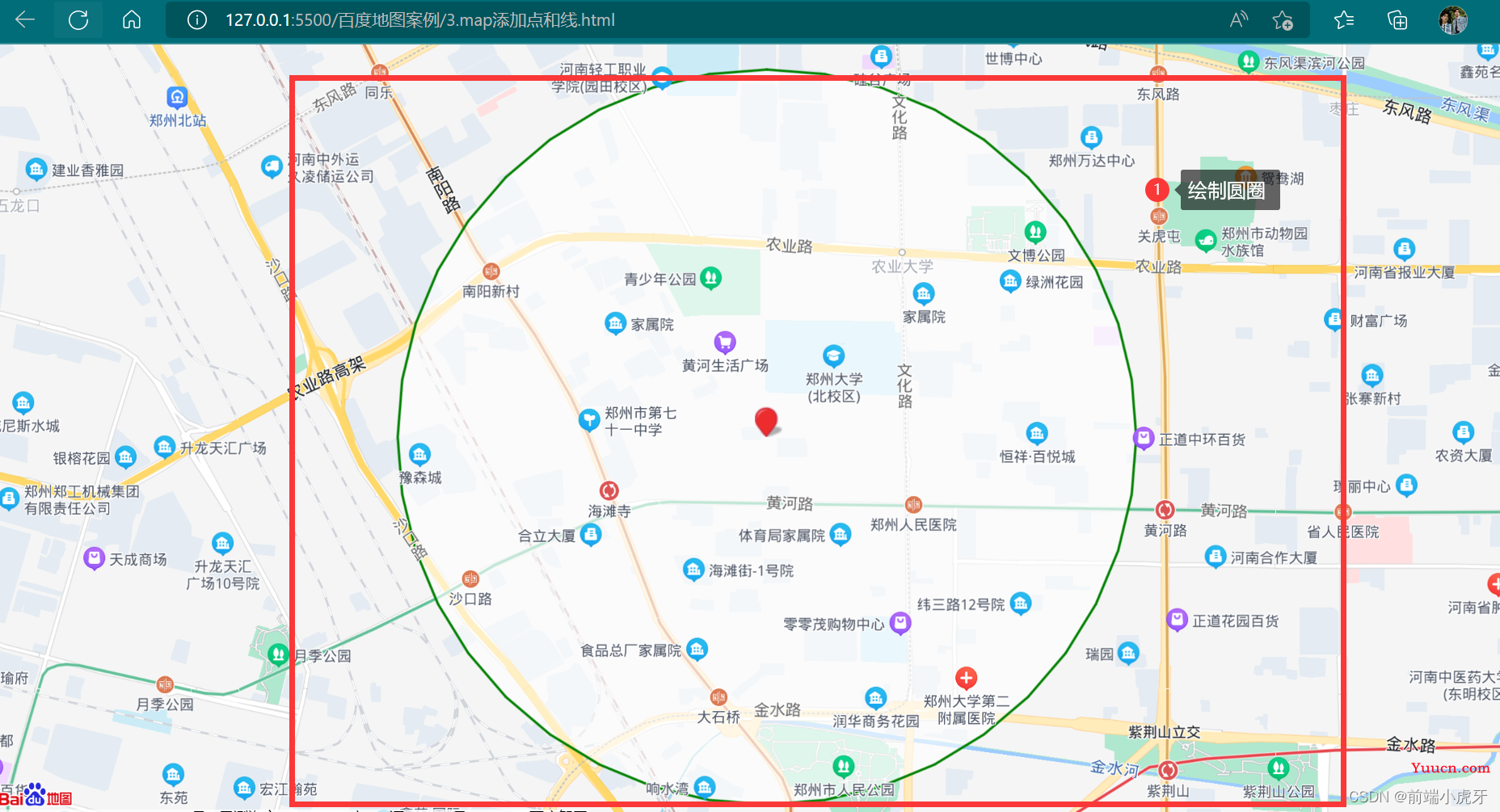Select the 关虎屯 station icon
This screenshot has width=1500, height=812.
(x=1159, y=216)
